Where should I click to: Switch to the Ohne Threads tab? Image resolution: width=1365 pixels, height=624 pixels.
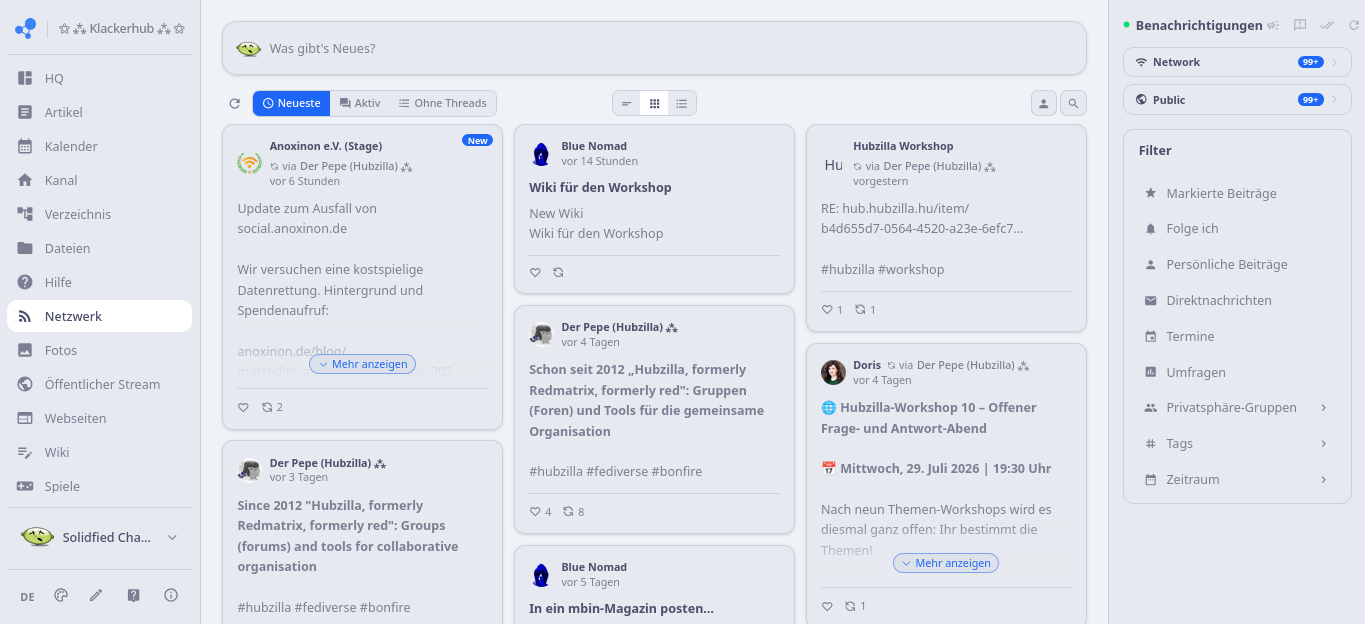pos(442,103)
